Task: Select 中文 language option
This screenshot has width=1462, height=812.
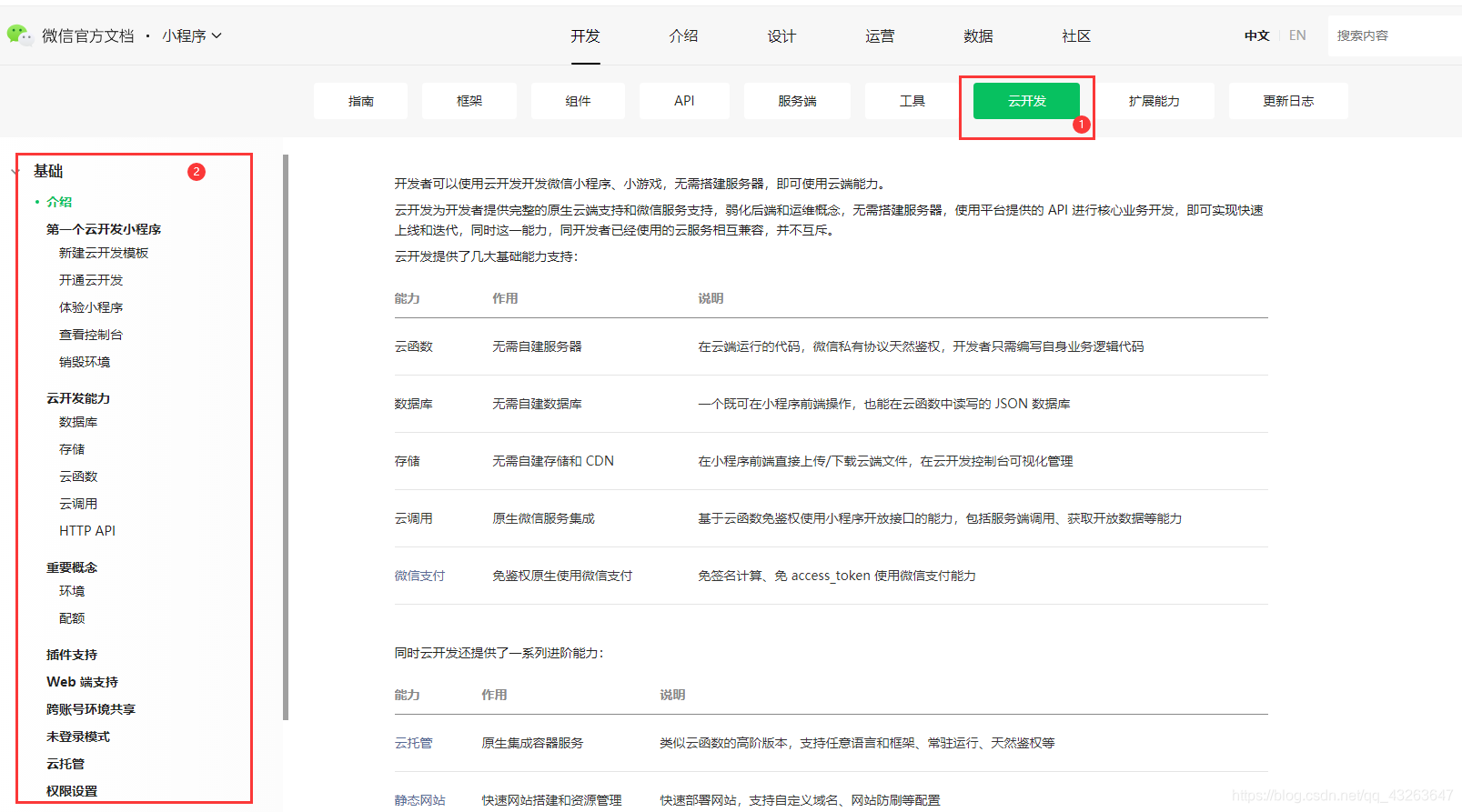Action: coord(1256,35)
